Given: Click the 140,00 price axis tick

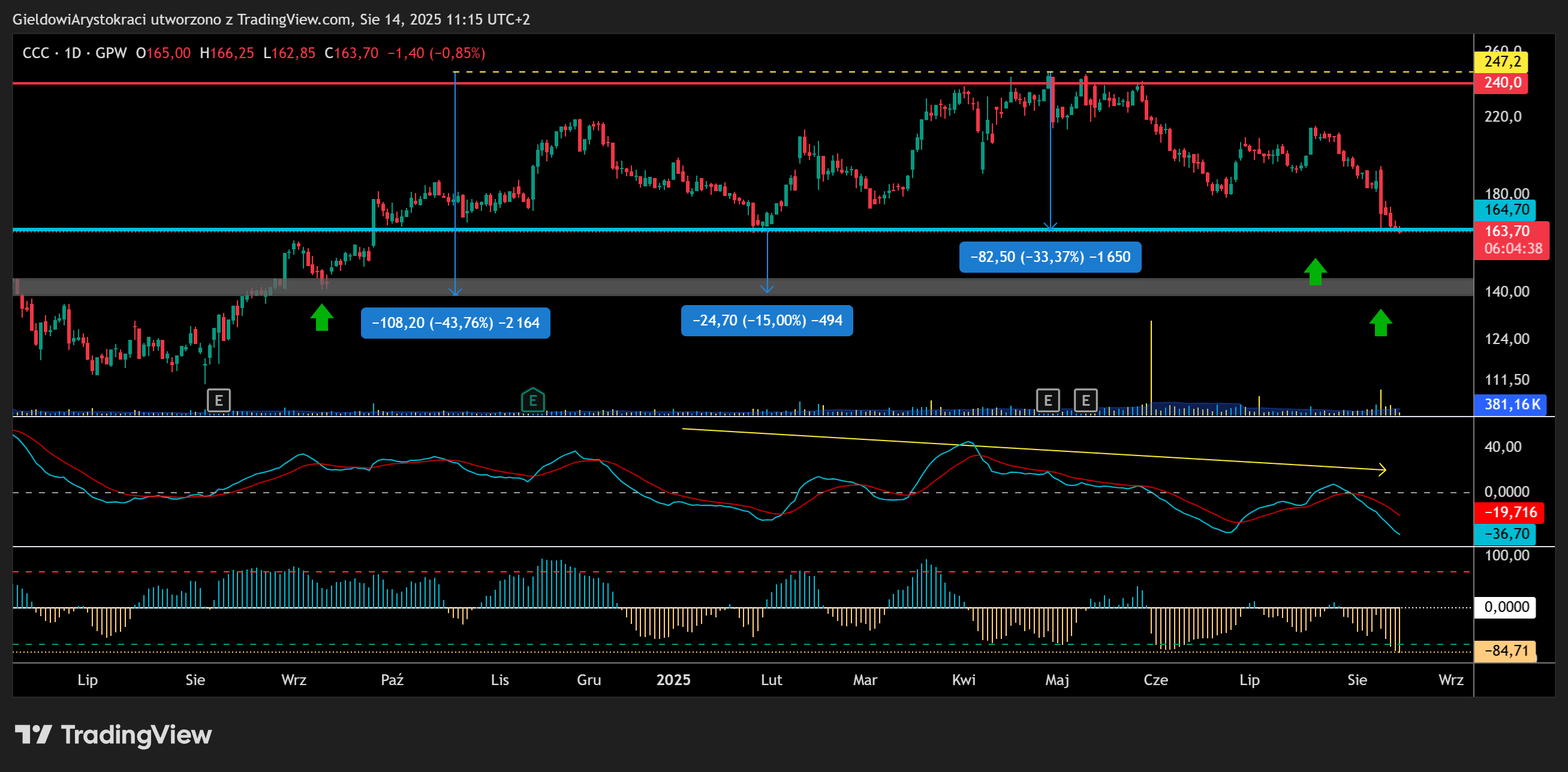Looking at the screenshot, I should 1506,291.
